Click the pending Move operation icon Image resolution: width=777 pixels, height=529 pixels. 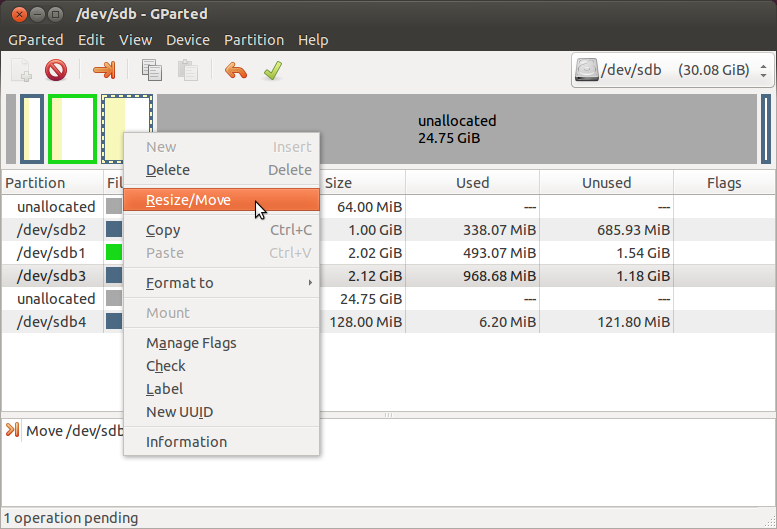click(12, 430)
